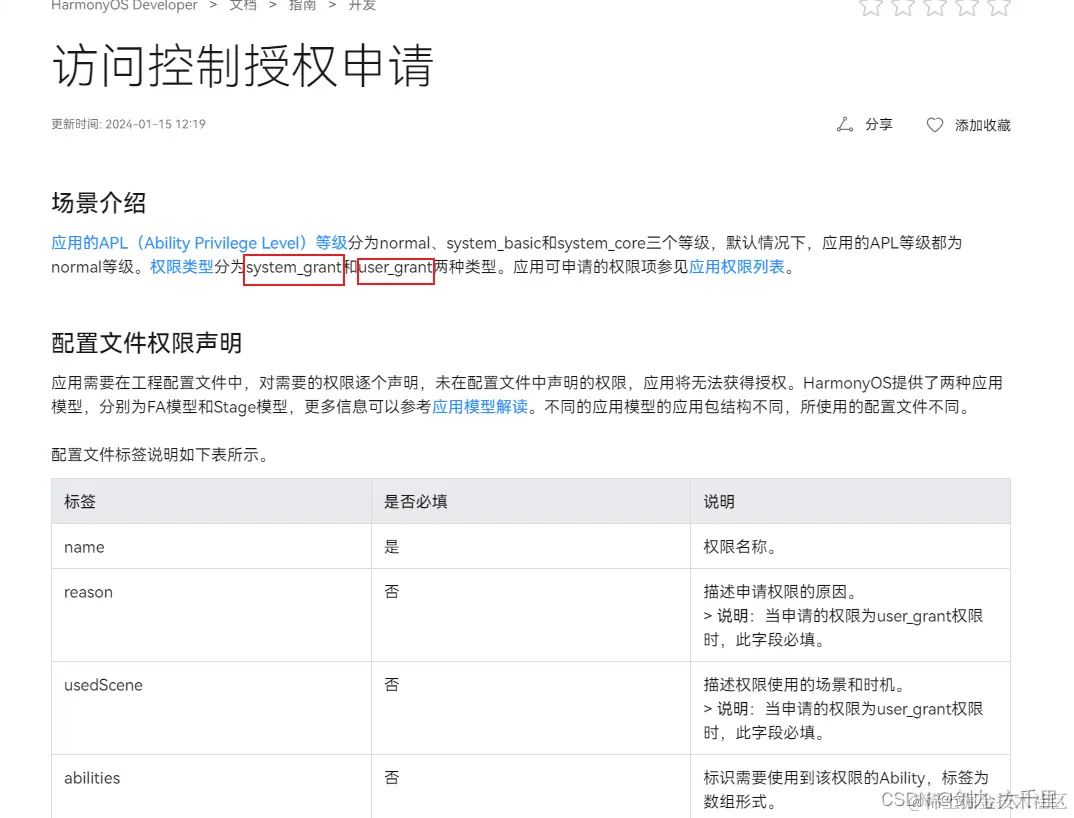Go to 指南 breadcrumb
Screen dimensions: 1074x818
[302, 5]
